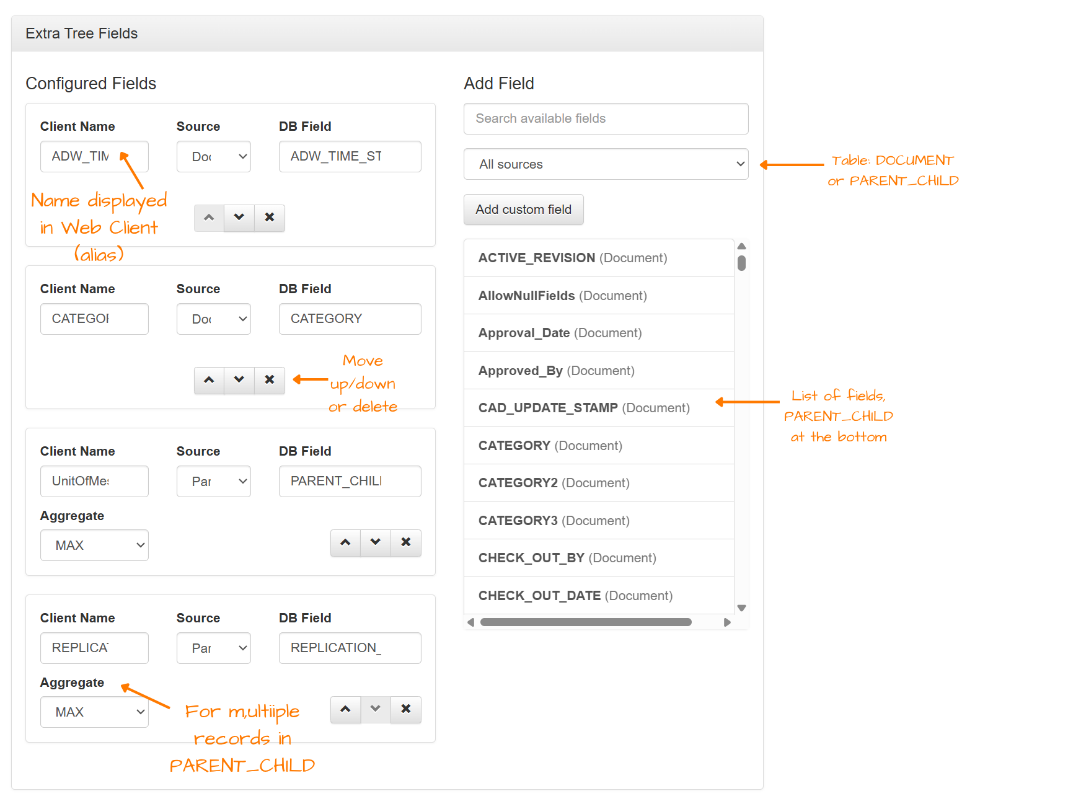Move REPLICATION field up
The image size is (1068, 804).
(x=345, y=709)
